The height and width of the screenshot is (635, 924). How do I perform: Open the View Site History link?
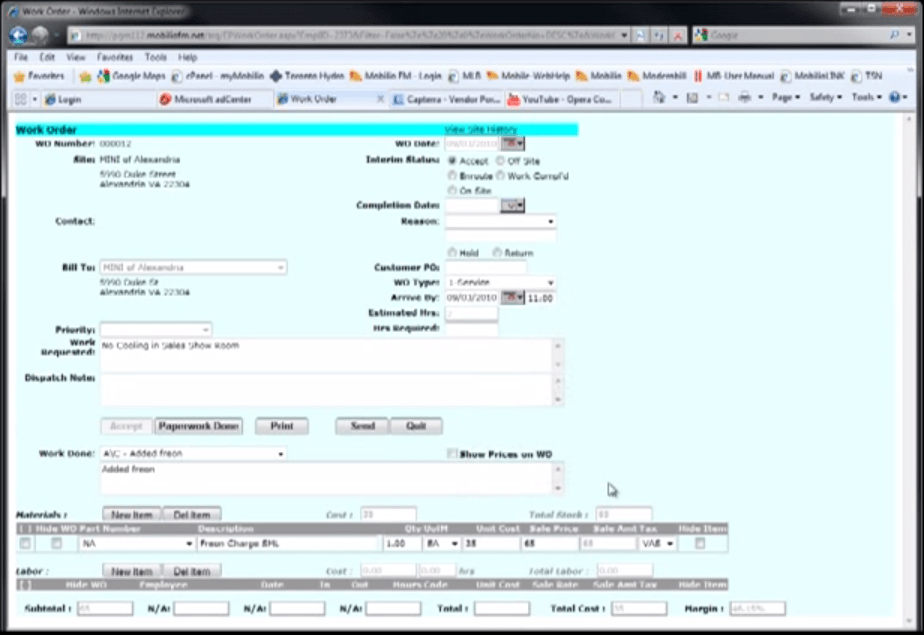coord(480,130)
